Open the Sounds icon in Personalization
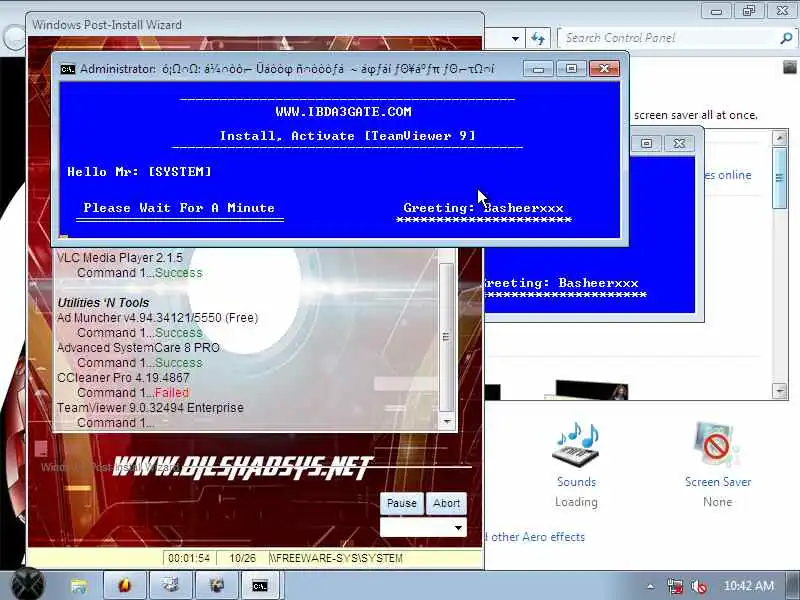800x600 pixels. pos(576,444)
